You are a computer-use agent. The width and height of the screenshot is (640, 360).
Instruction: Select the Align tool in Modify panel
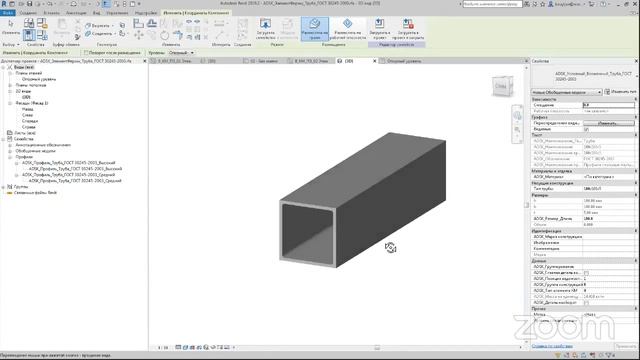(138, 24)
